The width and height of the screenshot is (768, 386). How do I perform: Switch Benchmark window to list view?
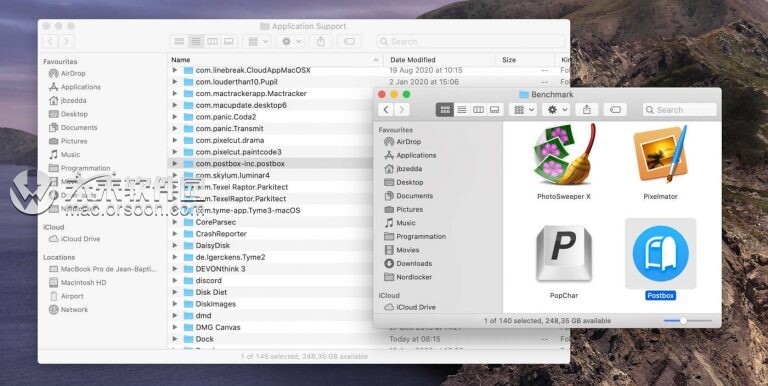(461, 110)
